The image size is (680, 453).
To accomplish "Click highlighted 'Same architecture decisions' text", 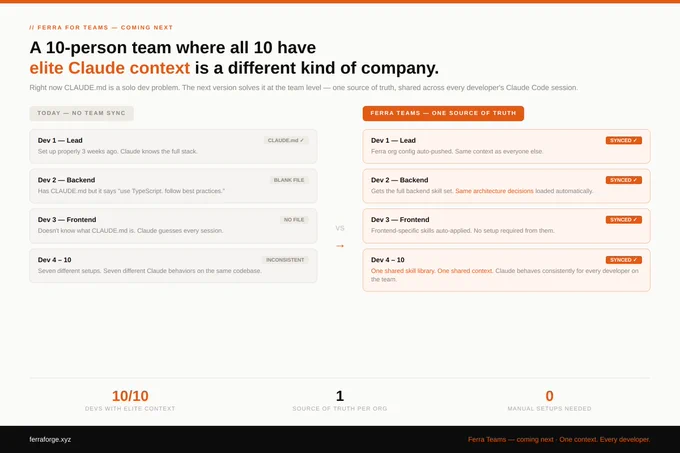I will [x=494, y=191].
